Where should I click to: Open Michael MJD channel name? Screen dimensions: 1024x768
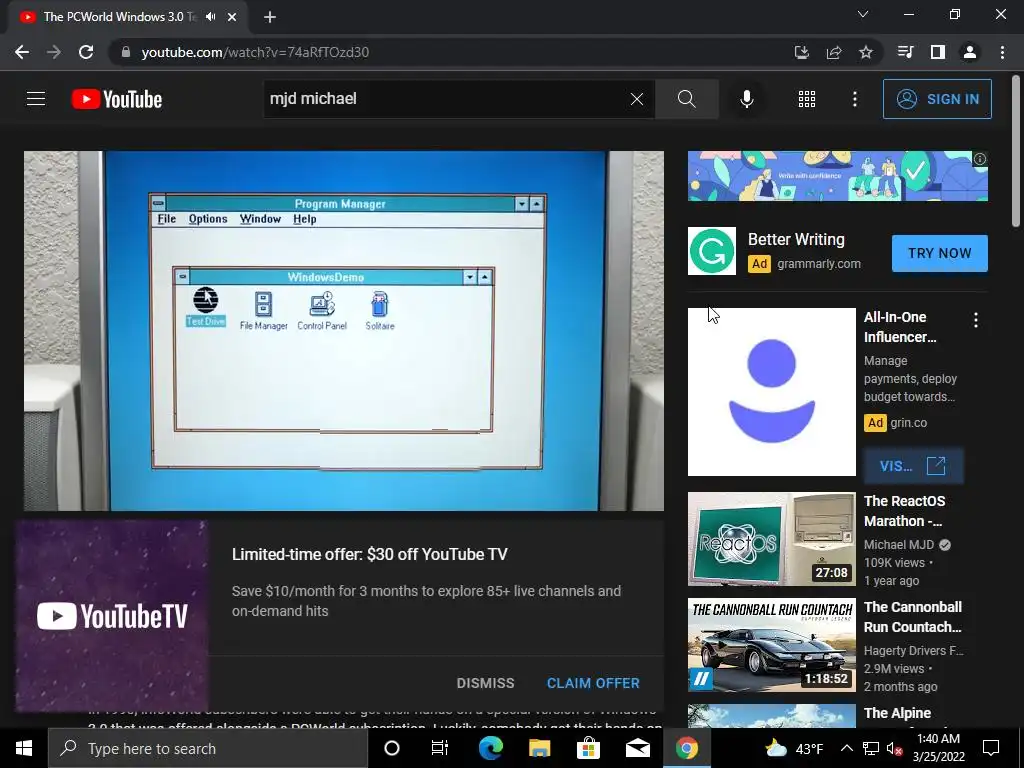pos(899,545)
